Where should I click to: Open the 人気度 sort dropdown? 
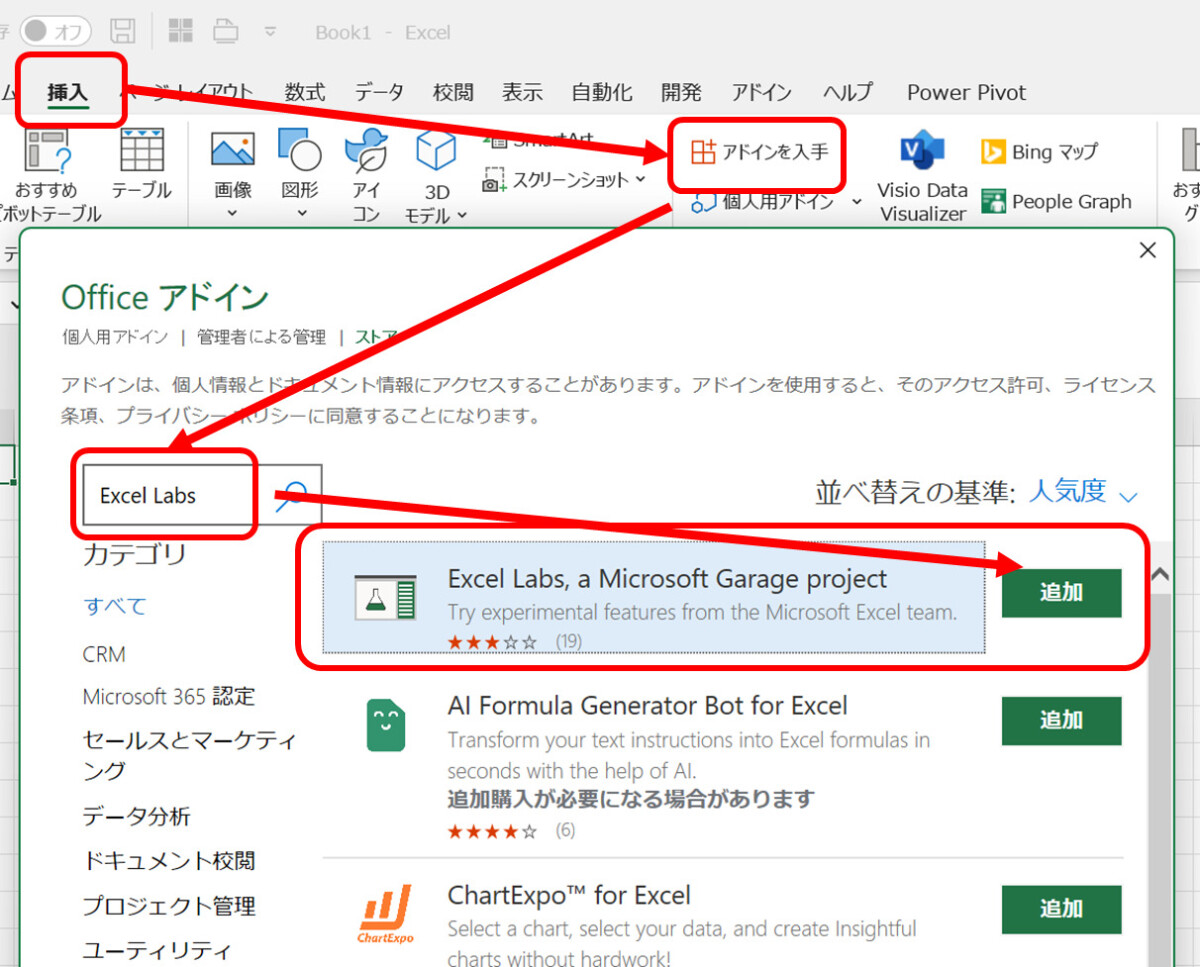[x=1084, y=492]
